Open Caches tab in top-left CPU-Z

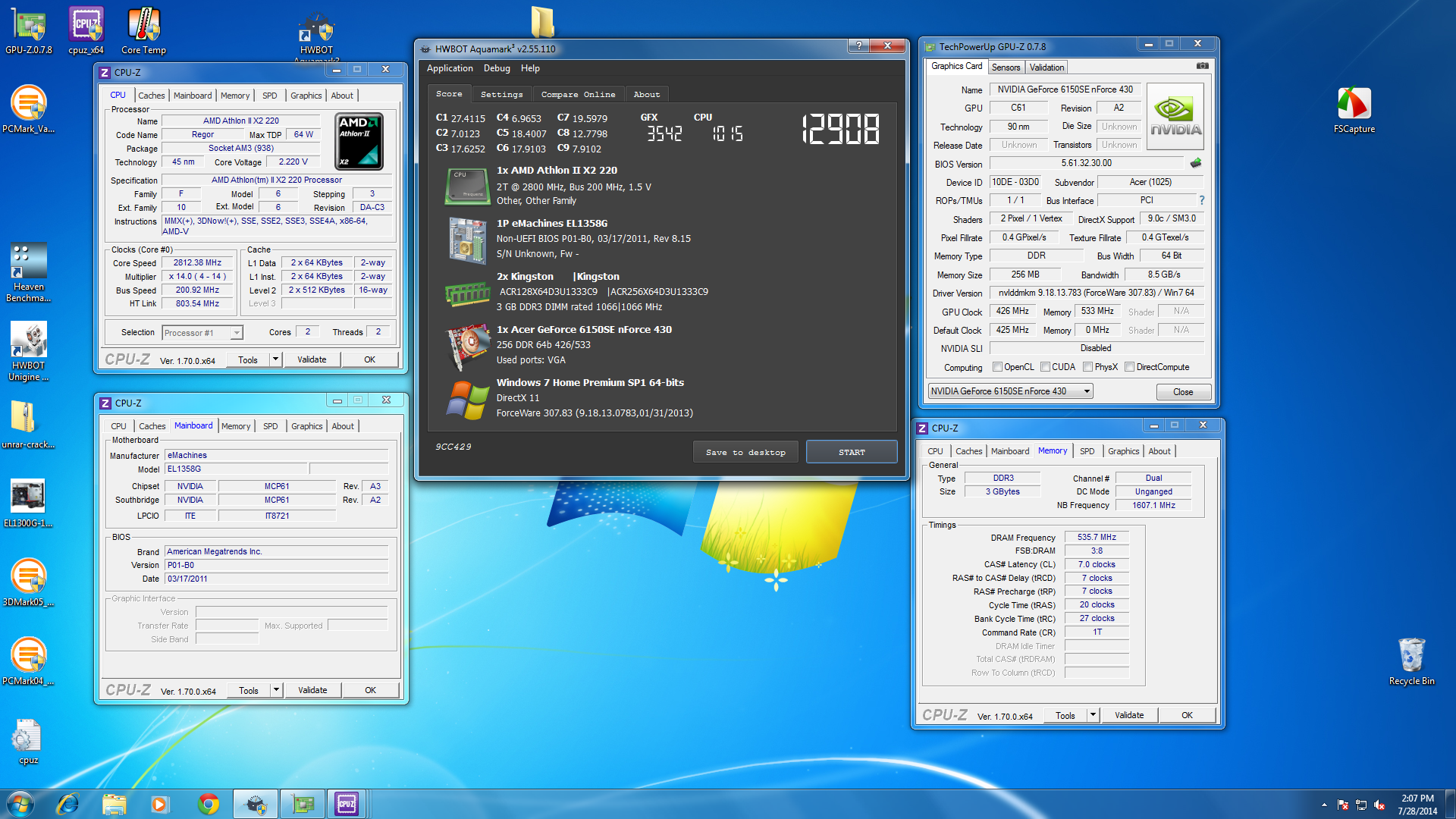[x=152, y=96]
